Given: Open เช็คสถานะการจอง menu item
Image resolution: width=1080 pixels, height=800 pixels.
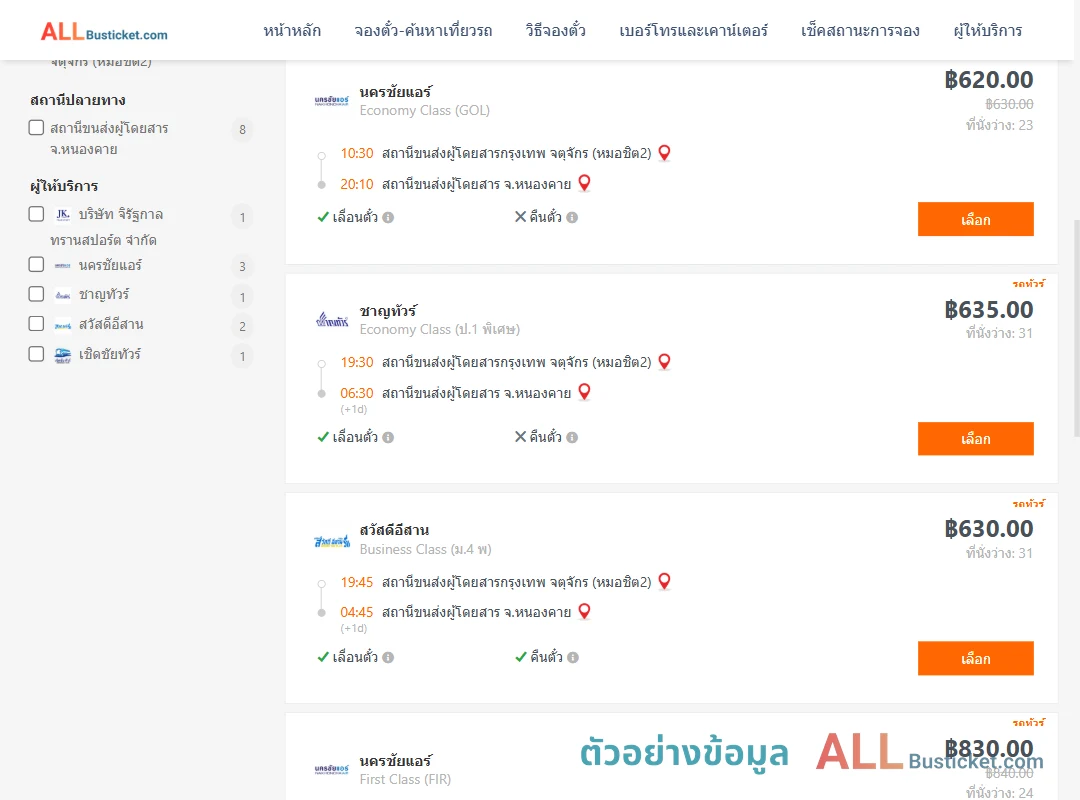Looking at the screenshot, I should click(860, 30).
